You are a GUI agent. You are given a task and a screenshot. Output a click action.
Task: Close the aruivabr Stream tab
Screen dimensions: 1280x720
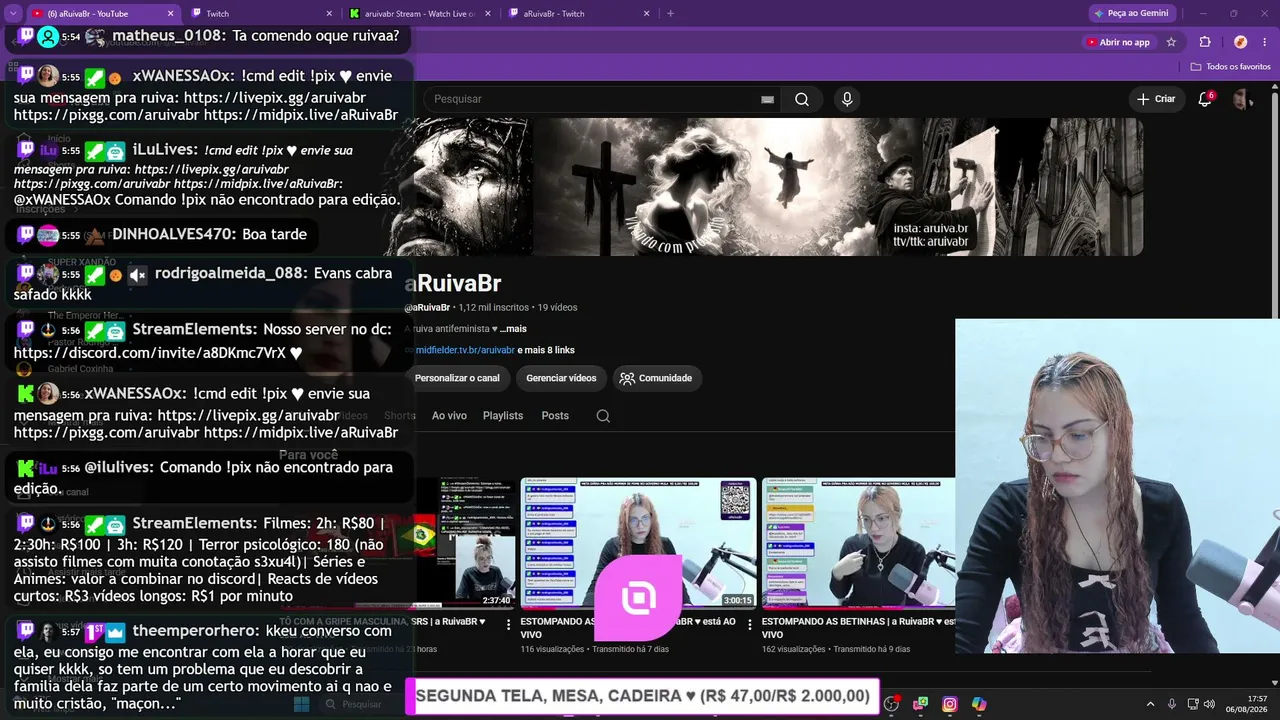[x=488, y=13]
